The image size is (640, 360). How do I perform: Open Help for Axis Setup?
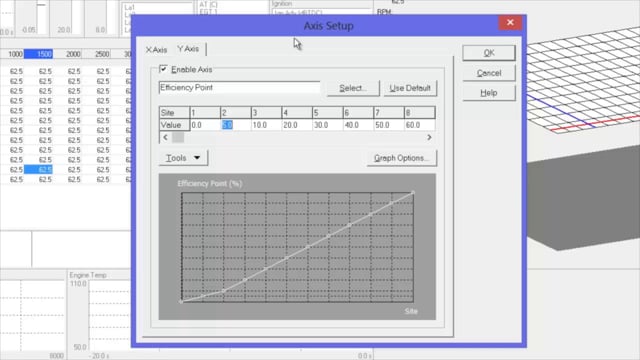489,93
